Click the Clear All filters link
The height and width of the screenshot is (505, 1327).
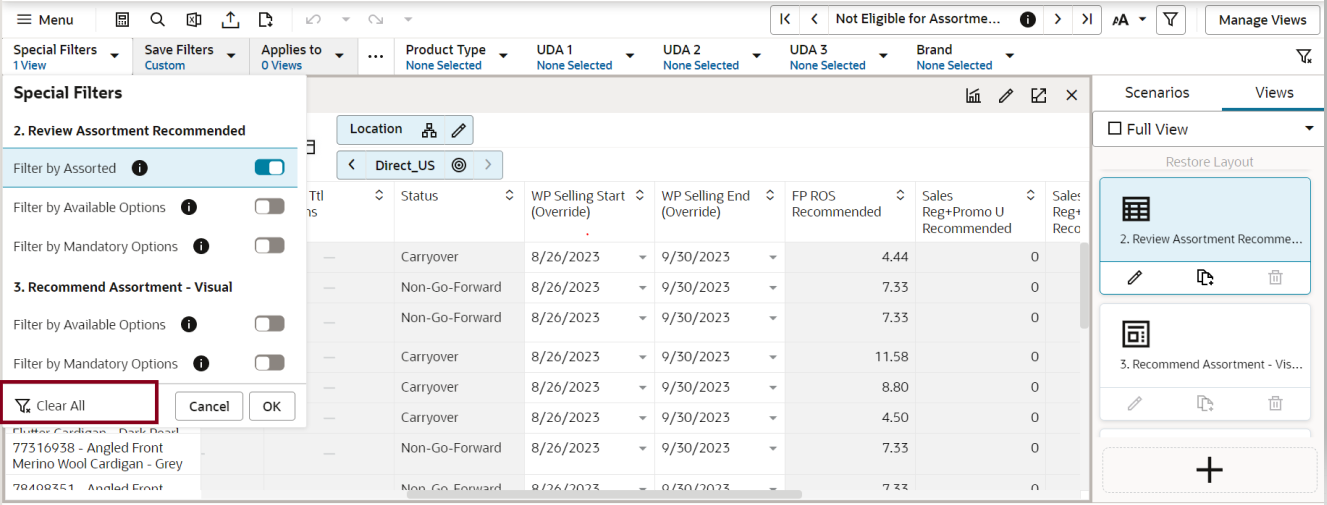(50, 405)
